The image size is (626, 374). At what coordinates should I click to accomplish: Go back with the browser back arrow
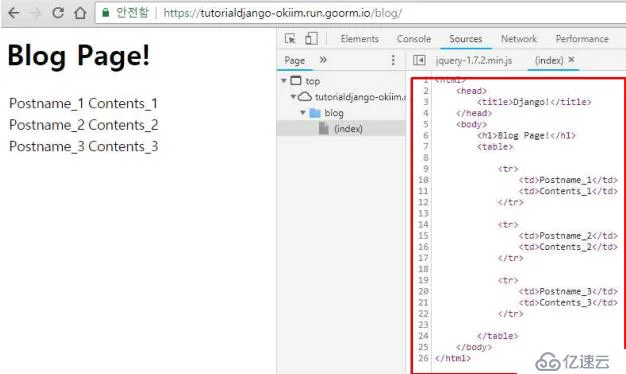(14, 13)
